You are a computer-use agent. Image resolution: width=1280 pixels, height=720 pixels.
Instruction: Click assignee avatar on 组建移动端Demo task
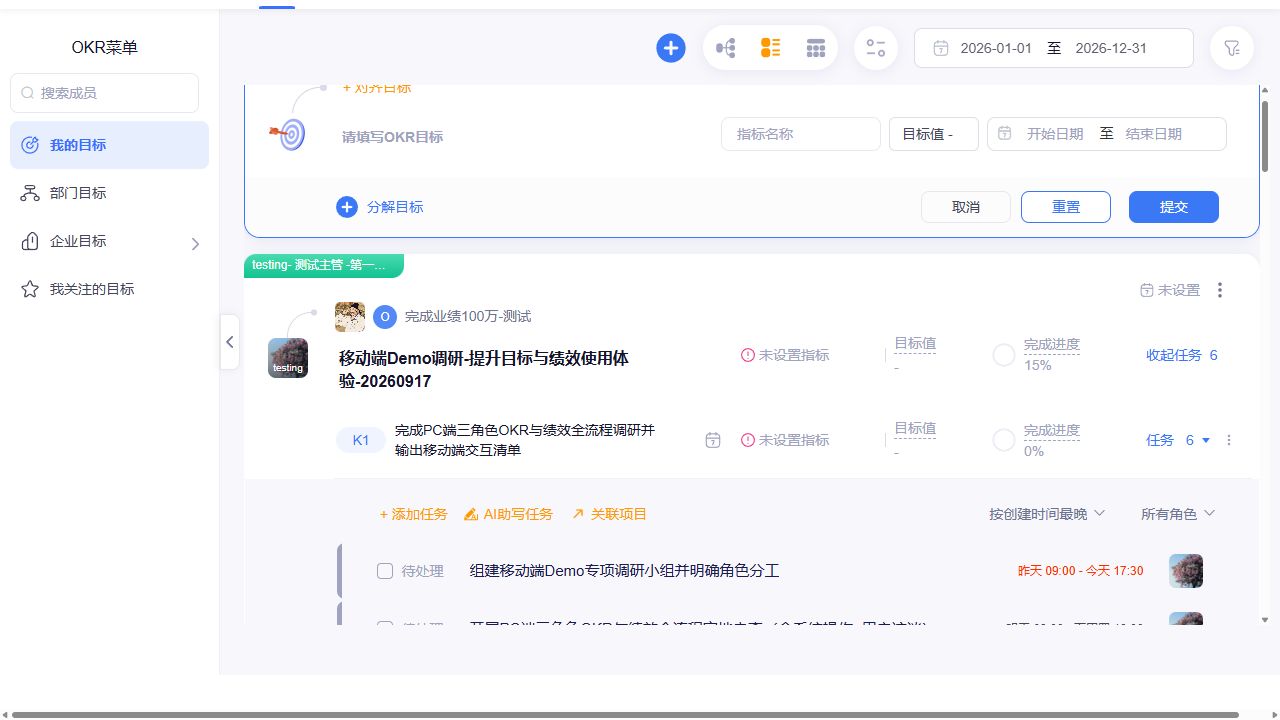point(1186,571)
